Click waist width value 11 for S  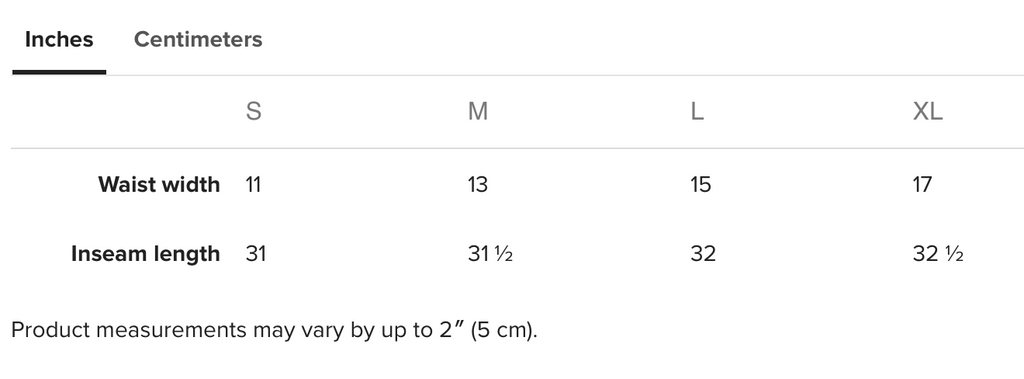[253, 185]
